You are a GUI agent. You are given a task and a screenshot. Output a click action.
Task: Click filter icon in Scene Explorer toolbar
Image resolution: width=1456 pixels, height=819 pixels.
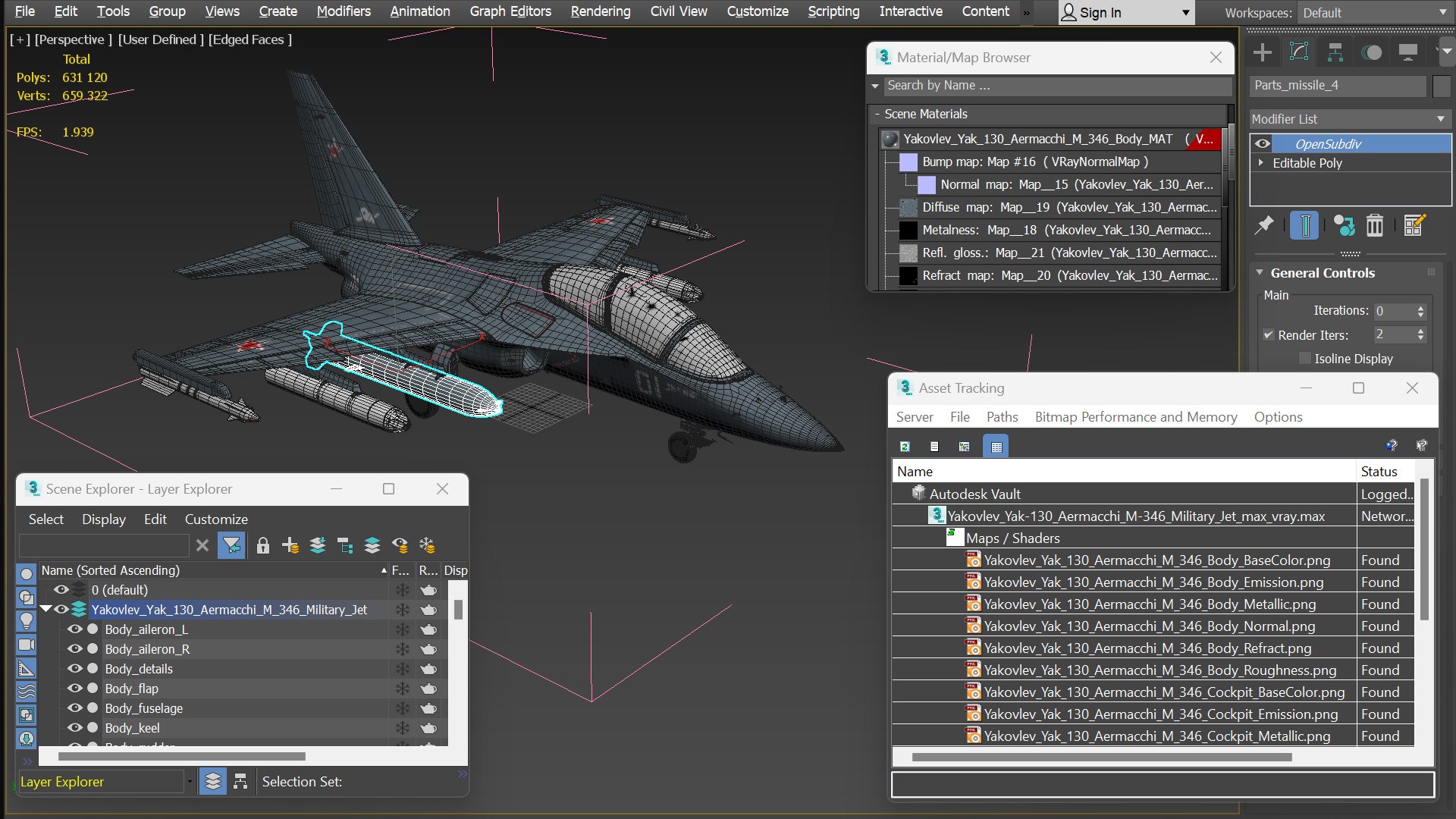point(231,545)
